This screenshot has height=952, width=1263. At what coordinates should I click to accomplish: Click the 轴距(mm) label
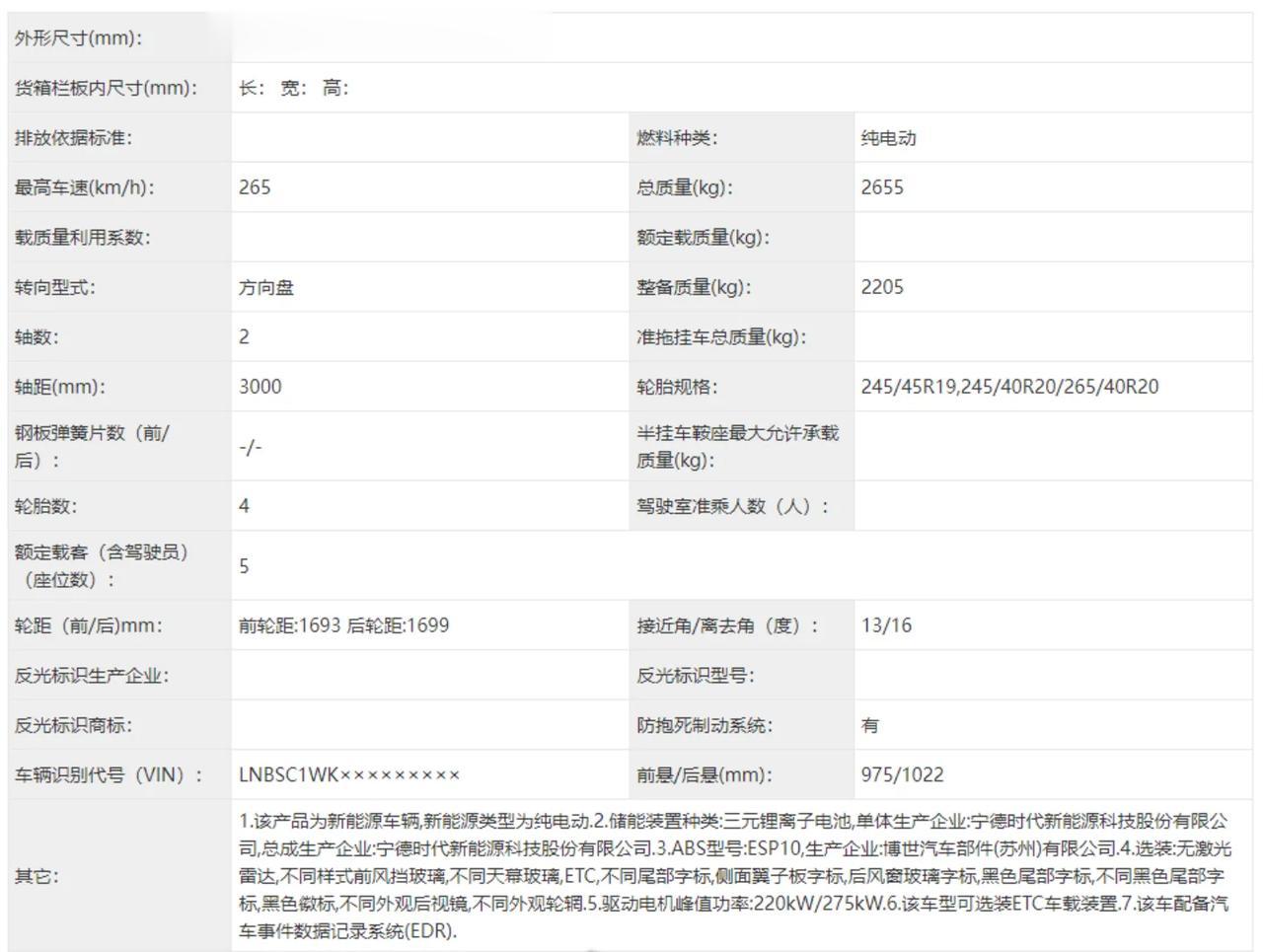[59, 387]
